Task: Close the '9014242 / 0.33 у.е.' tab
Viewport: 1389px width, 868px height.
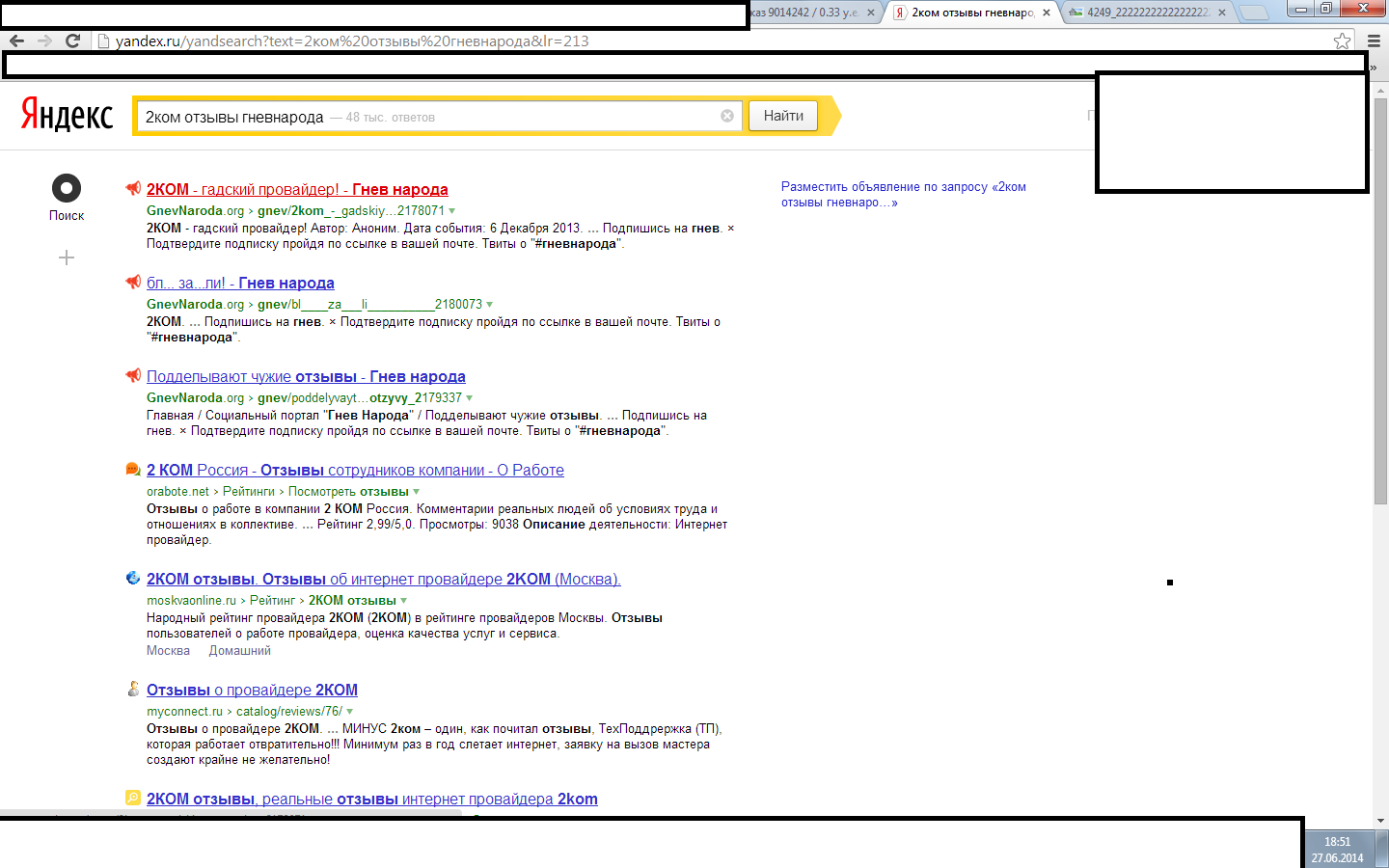Action: (x=871, y=13)
